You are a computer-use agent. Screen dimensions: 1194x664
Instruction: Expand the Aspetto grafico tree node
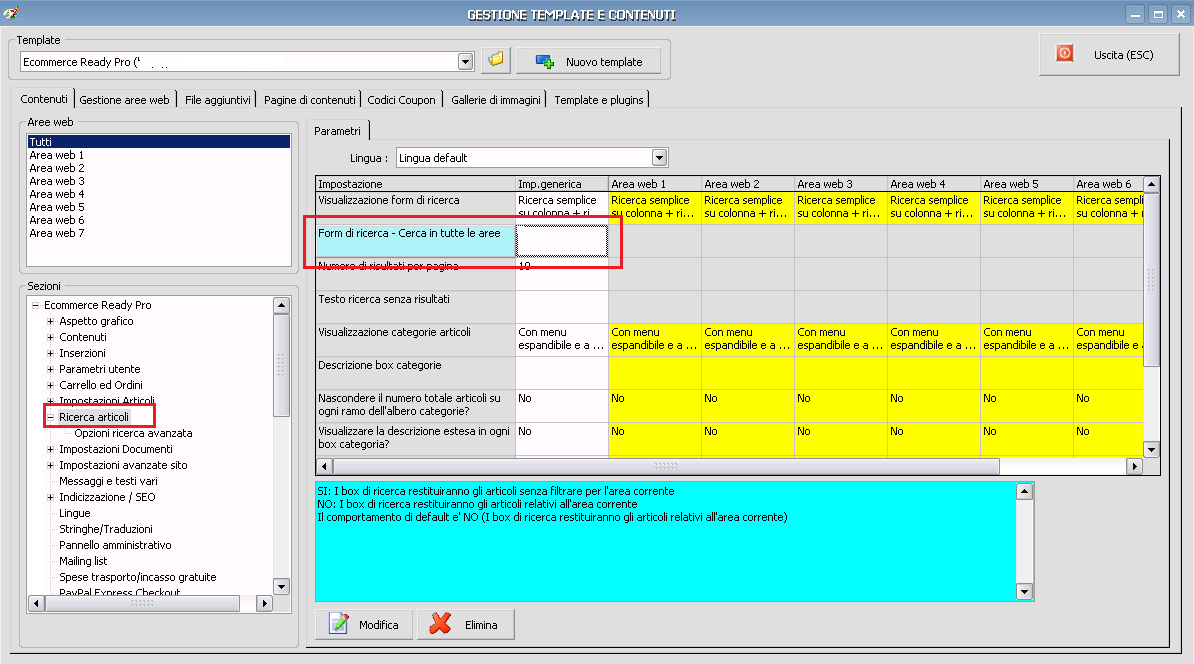51,321
